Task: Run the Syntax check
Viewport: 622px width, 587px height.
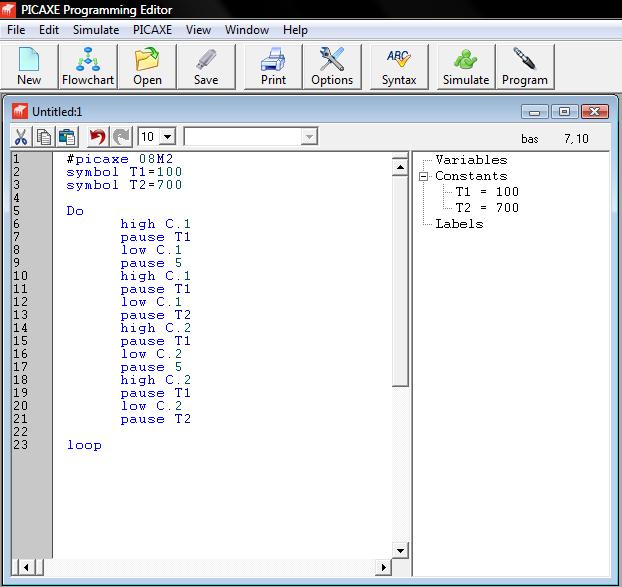Action: pos(399,66)
